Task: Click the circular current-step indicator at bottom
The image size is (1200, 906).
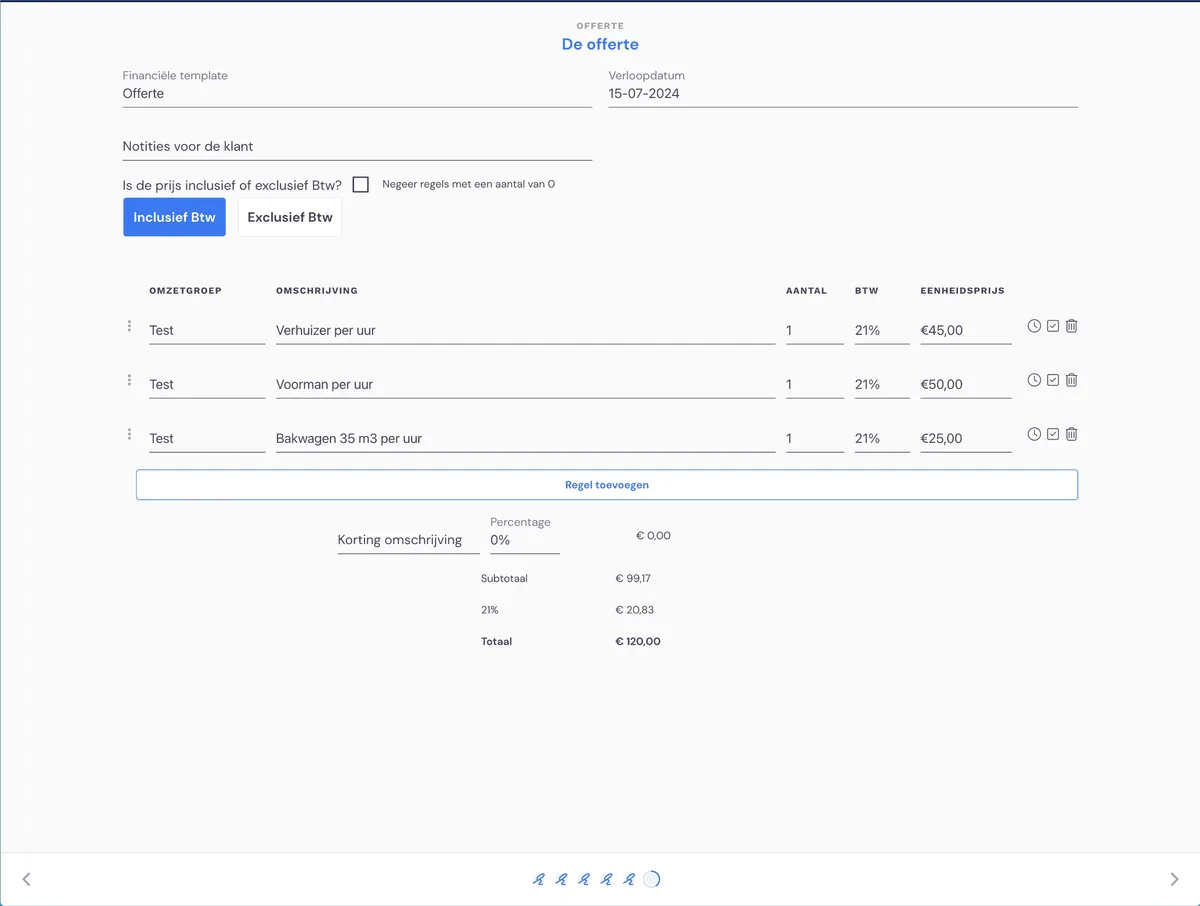Action: pos(652,880)
